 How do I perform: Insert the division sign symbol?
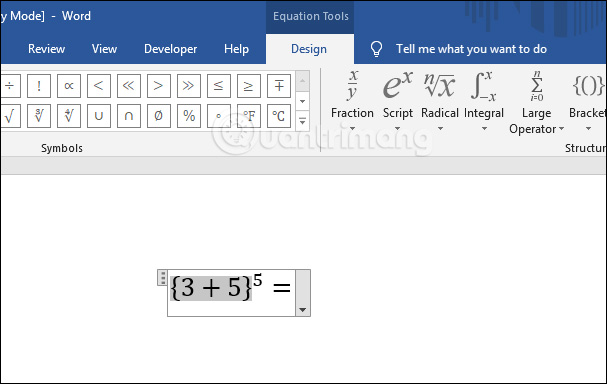(x=9, y=86)
